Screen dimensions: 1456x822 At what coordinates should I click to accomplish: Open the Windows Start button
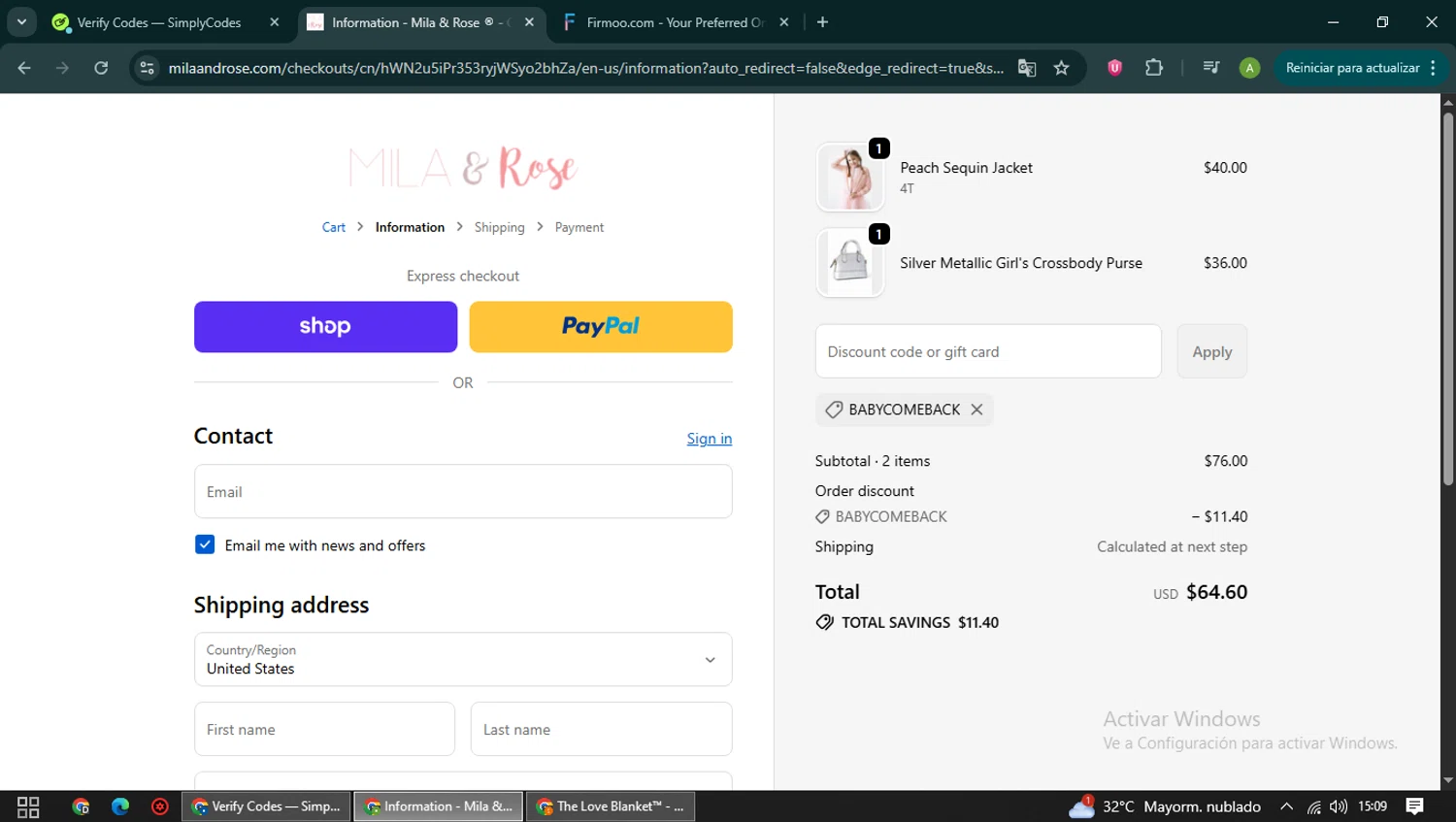point(28,806)
